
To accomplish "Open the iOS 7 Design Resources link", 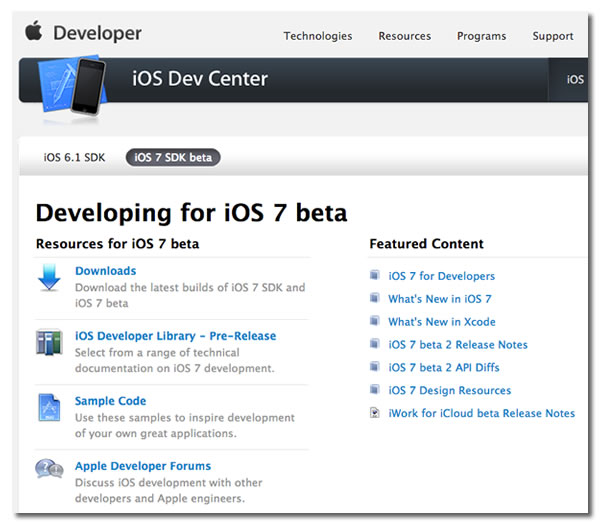I will [450, 391].
